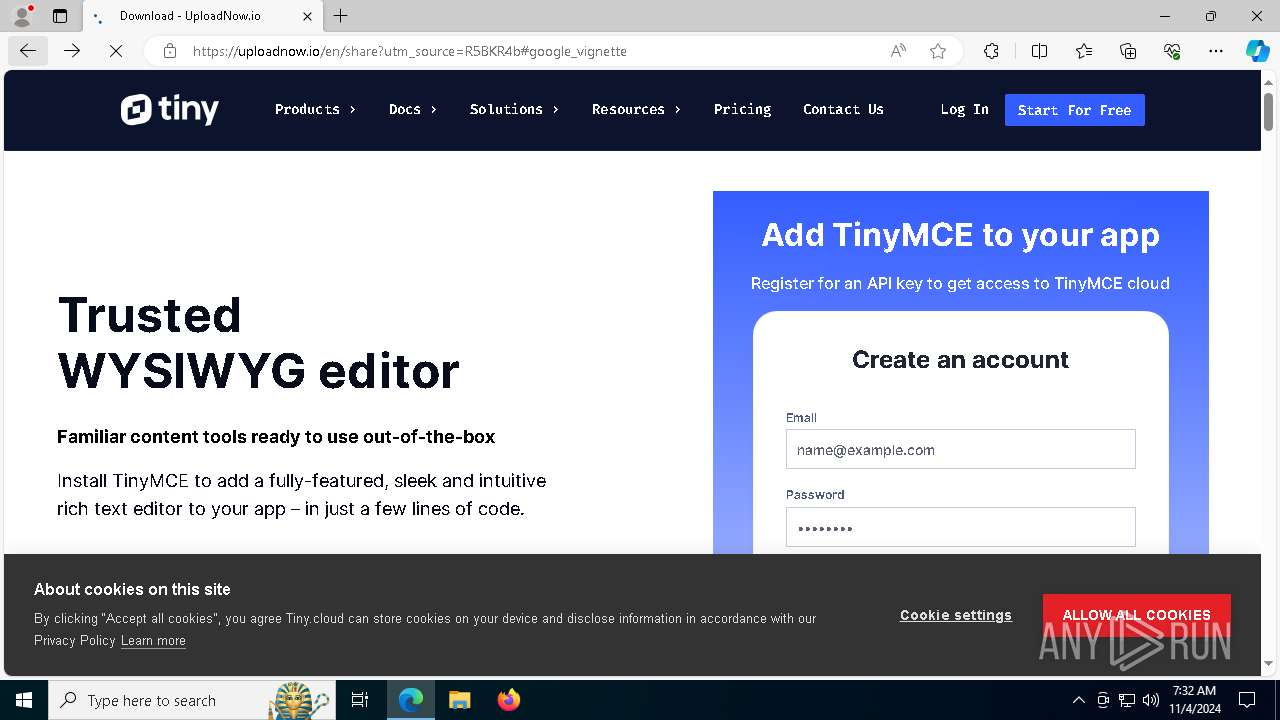Screen dimensions: 1280x720
Task: Open the Collections icon
Action: (1128, 51)
